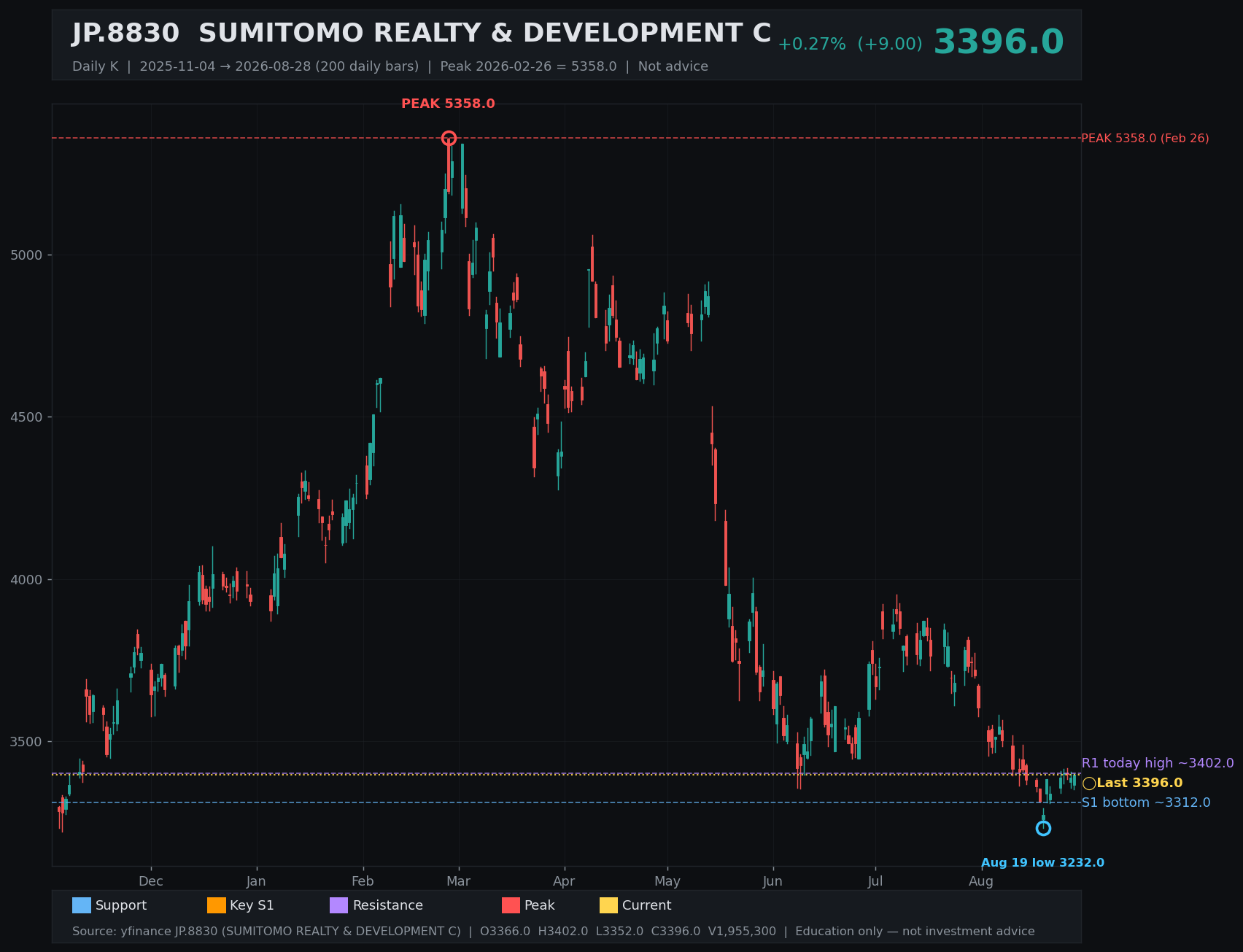Click the 'S1 bottom ~3312.0' label
The width and height of the screenshot is (1243, 952).
[x=1146, y=802]
